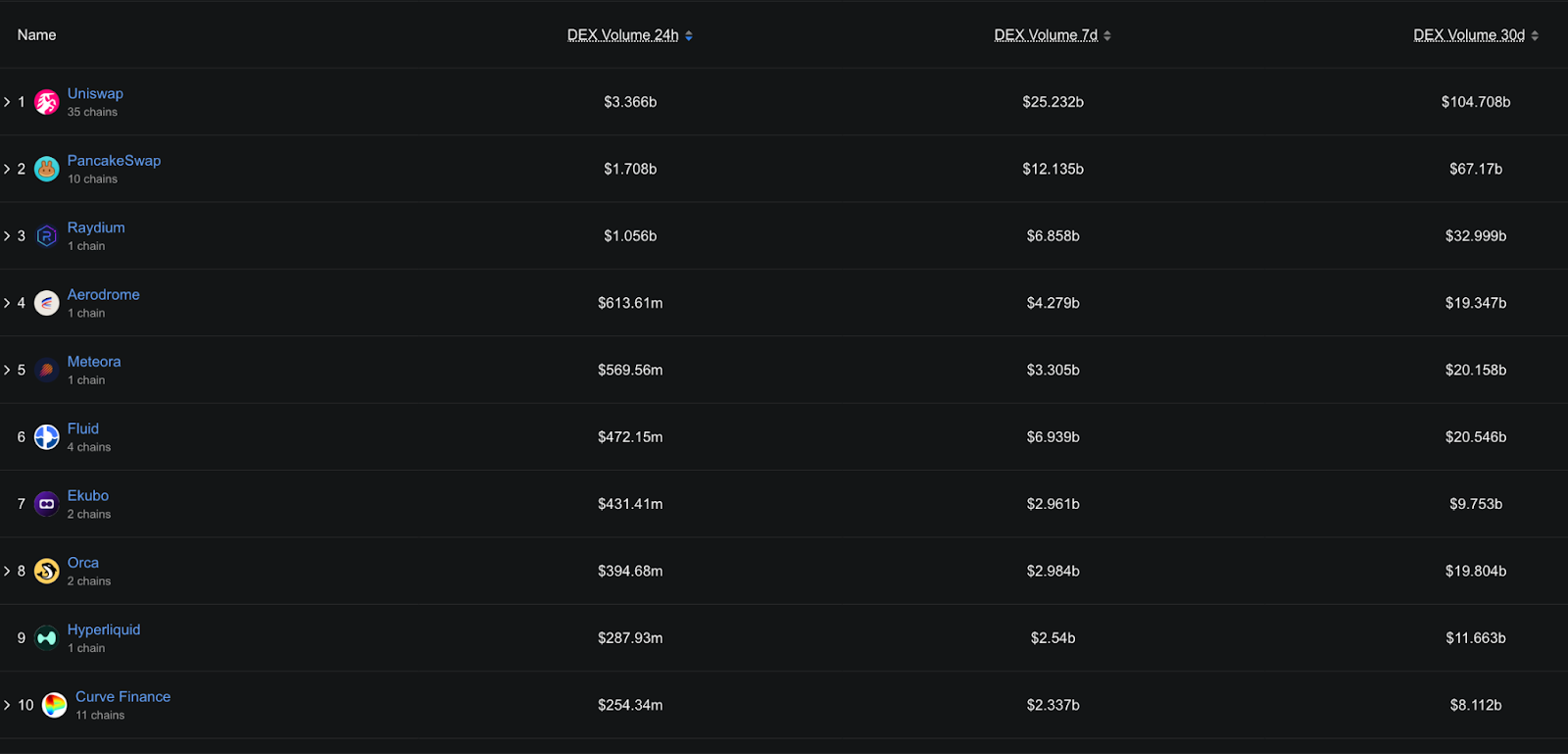Viewport: 1568px width, 754px height.
Task: Open the Uniswap protocol link
Action: click(94, 92)
